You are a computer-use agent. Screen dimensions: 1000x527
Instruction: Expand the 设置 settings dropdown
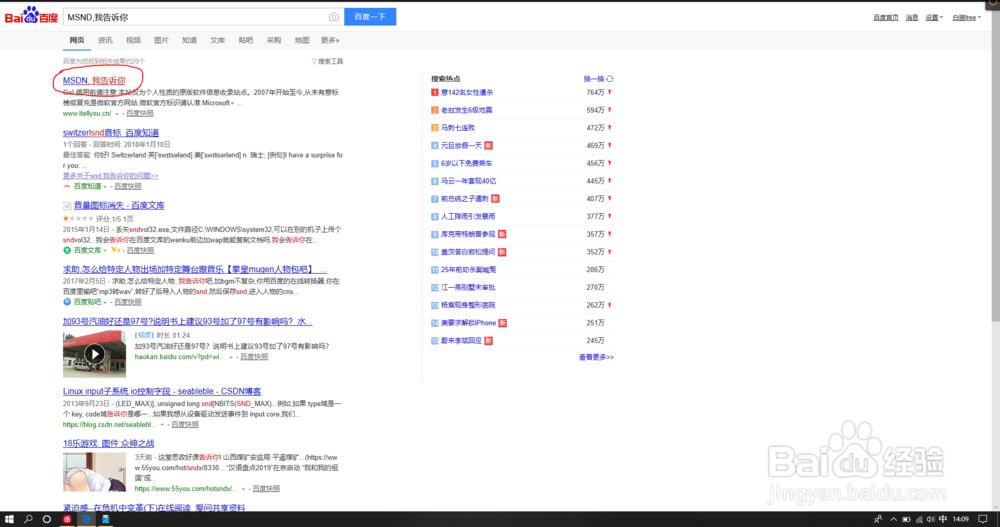click(x=934, y=18)
